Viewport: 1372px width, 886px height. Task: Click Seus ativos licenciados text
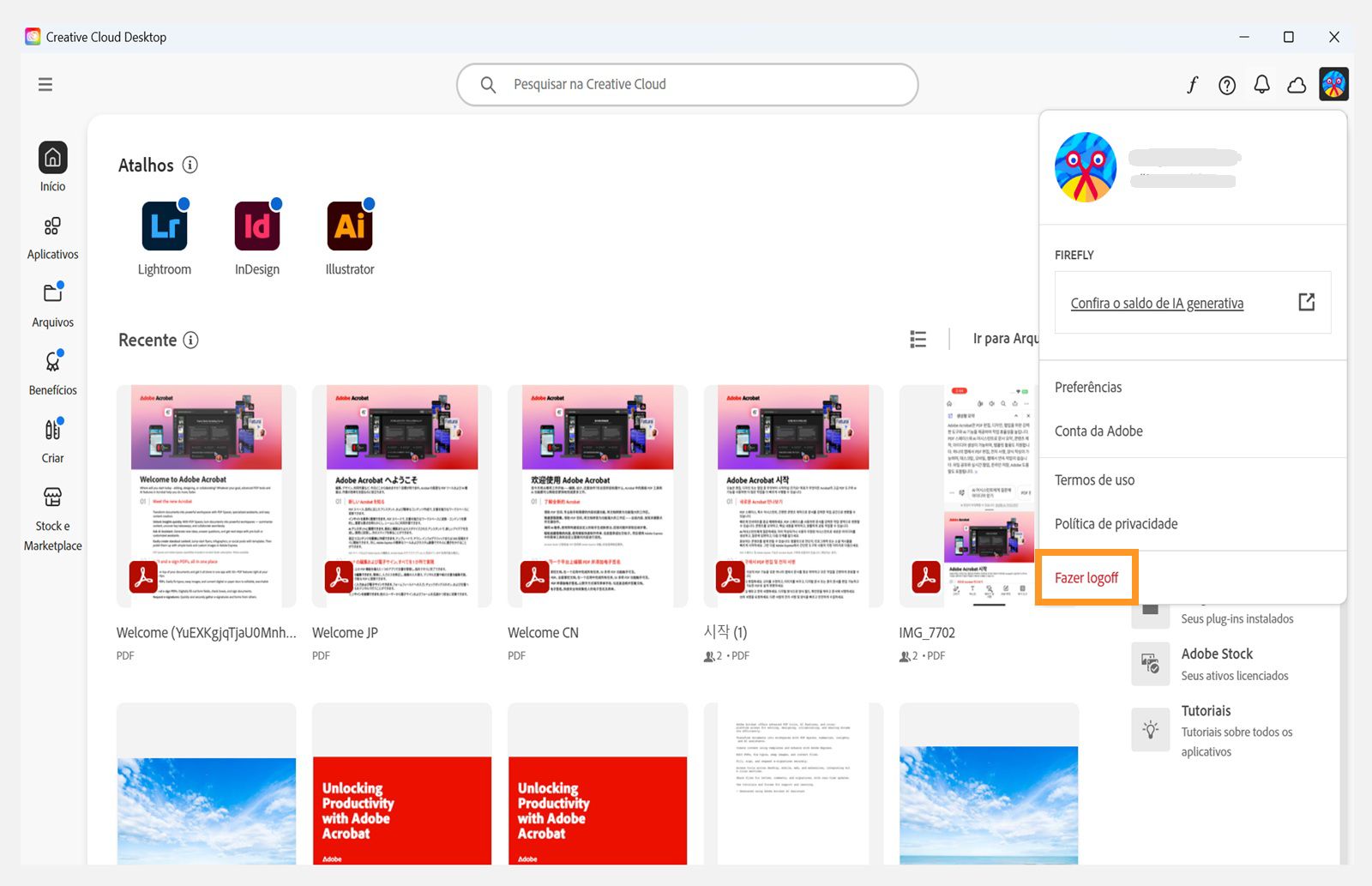pos(1235,676)
